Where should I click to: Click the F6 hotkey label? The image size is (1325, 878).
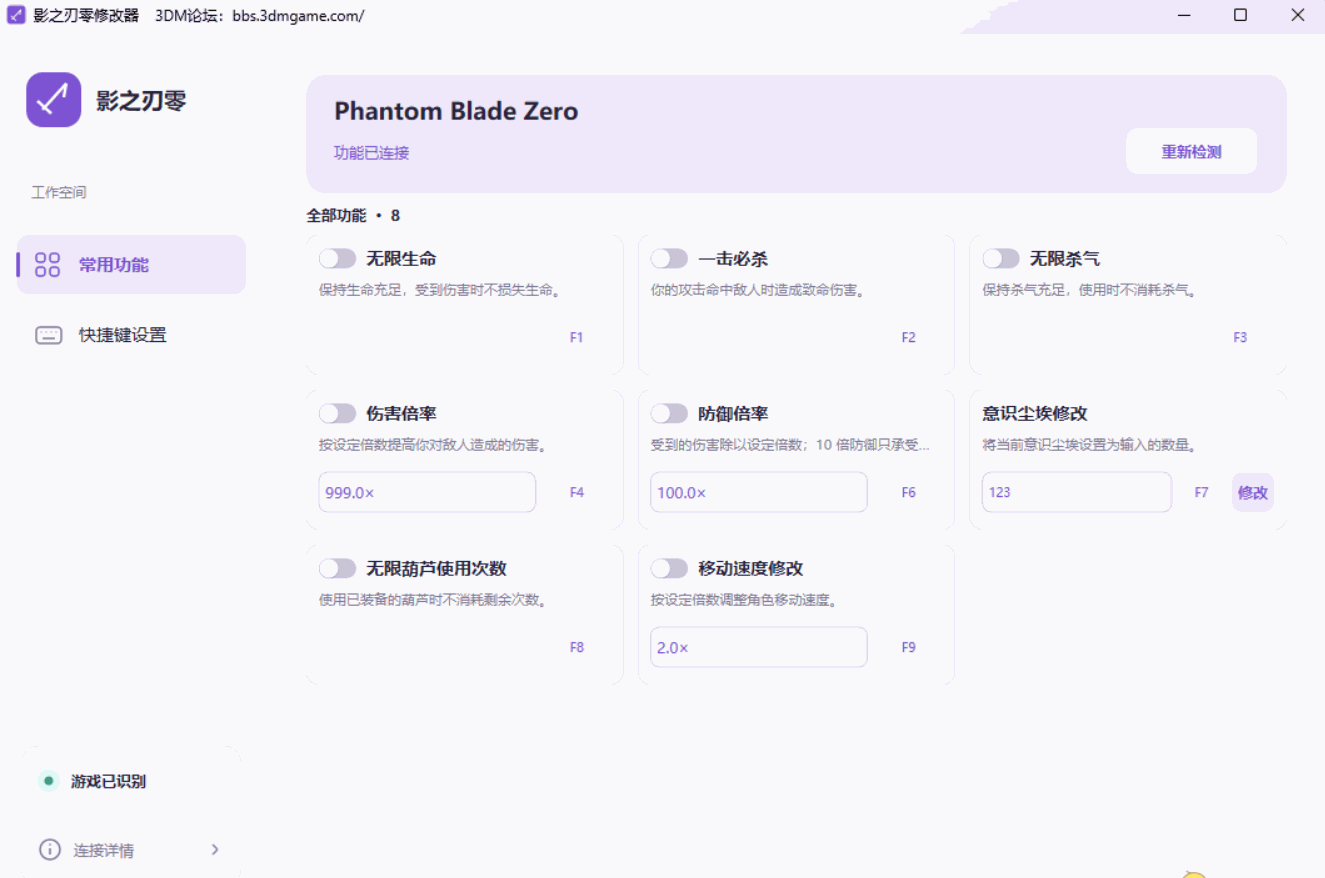pos(908,493)
